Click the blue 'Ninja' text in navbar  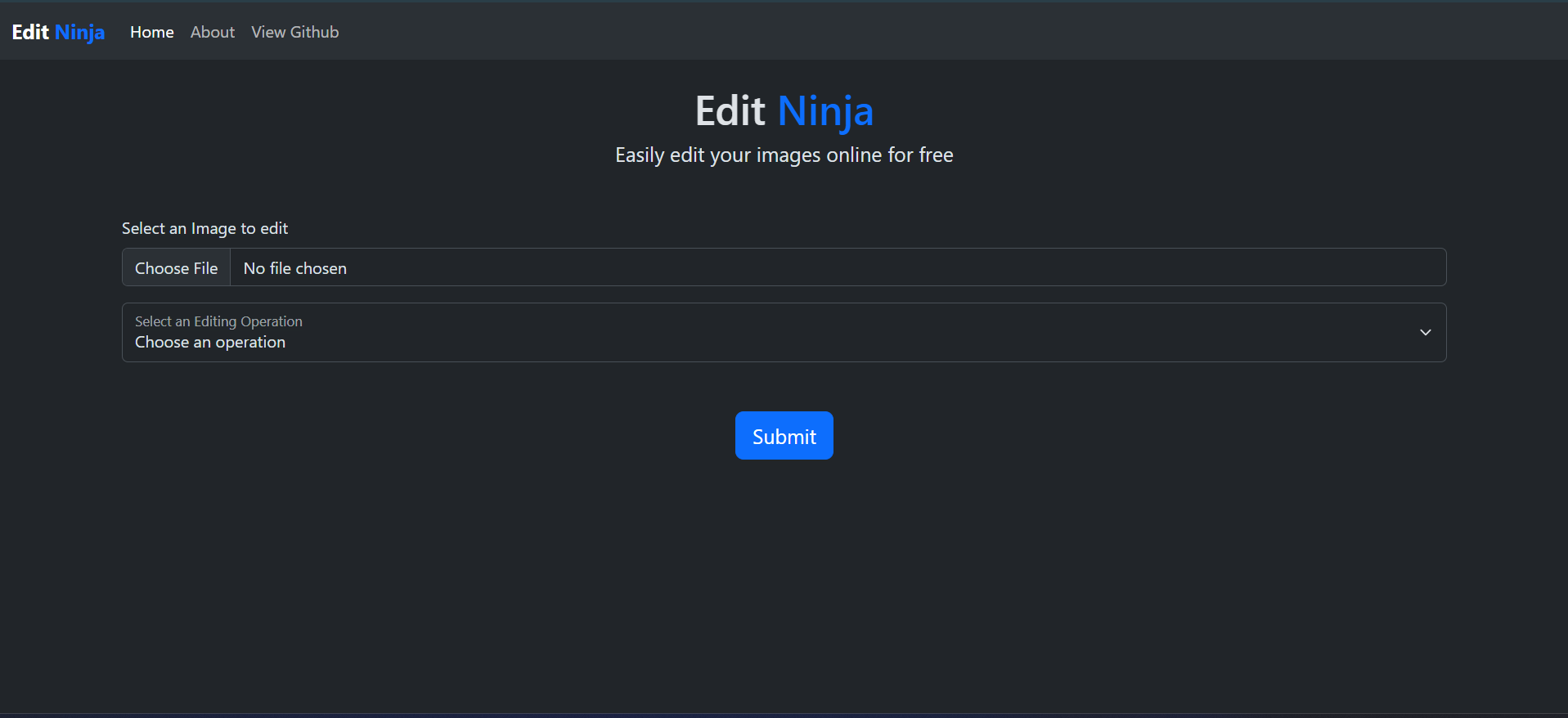point(79,32)
